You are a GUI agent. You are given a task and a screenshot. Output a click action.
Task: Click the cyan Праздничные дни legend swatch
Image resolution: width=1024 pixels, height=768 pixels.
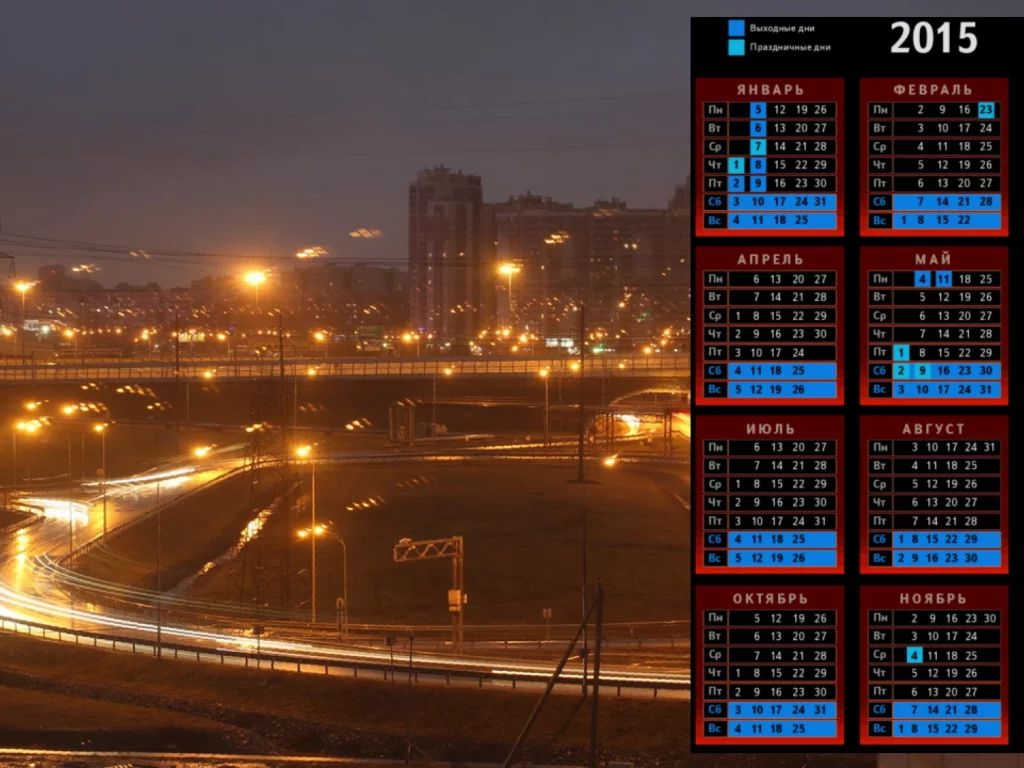click(736, 47)
